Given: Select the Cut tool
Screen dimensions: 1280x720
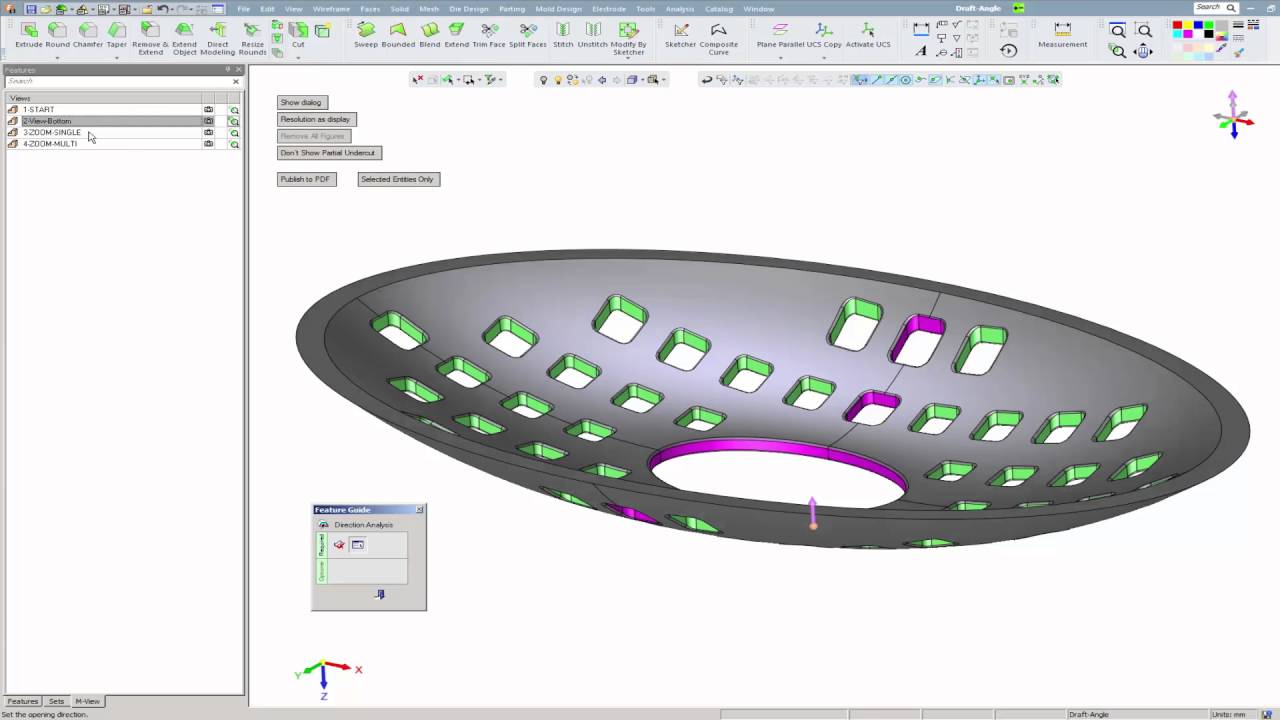Looking at the screenshot, I should [x=298, y=36].
